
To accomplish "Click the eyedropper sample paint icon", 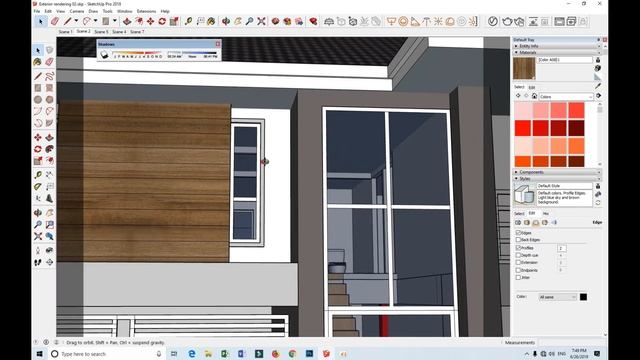I will coord(598,86).
